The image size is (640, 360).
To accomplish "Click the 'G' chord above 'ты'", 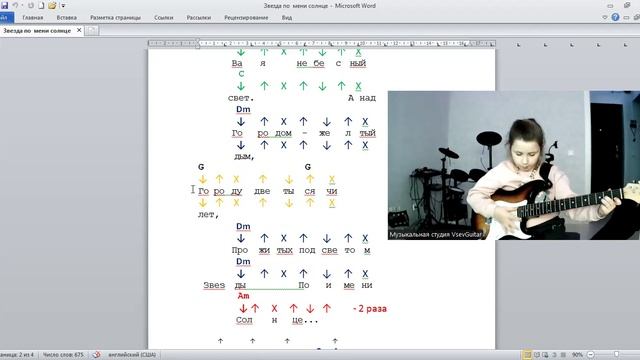I will coord(308,167).
